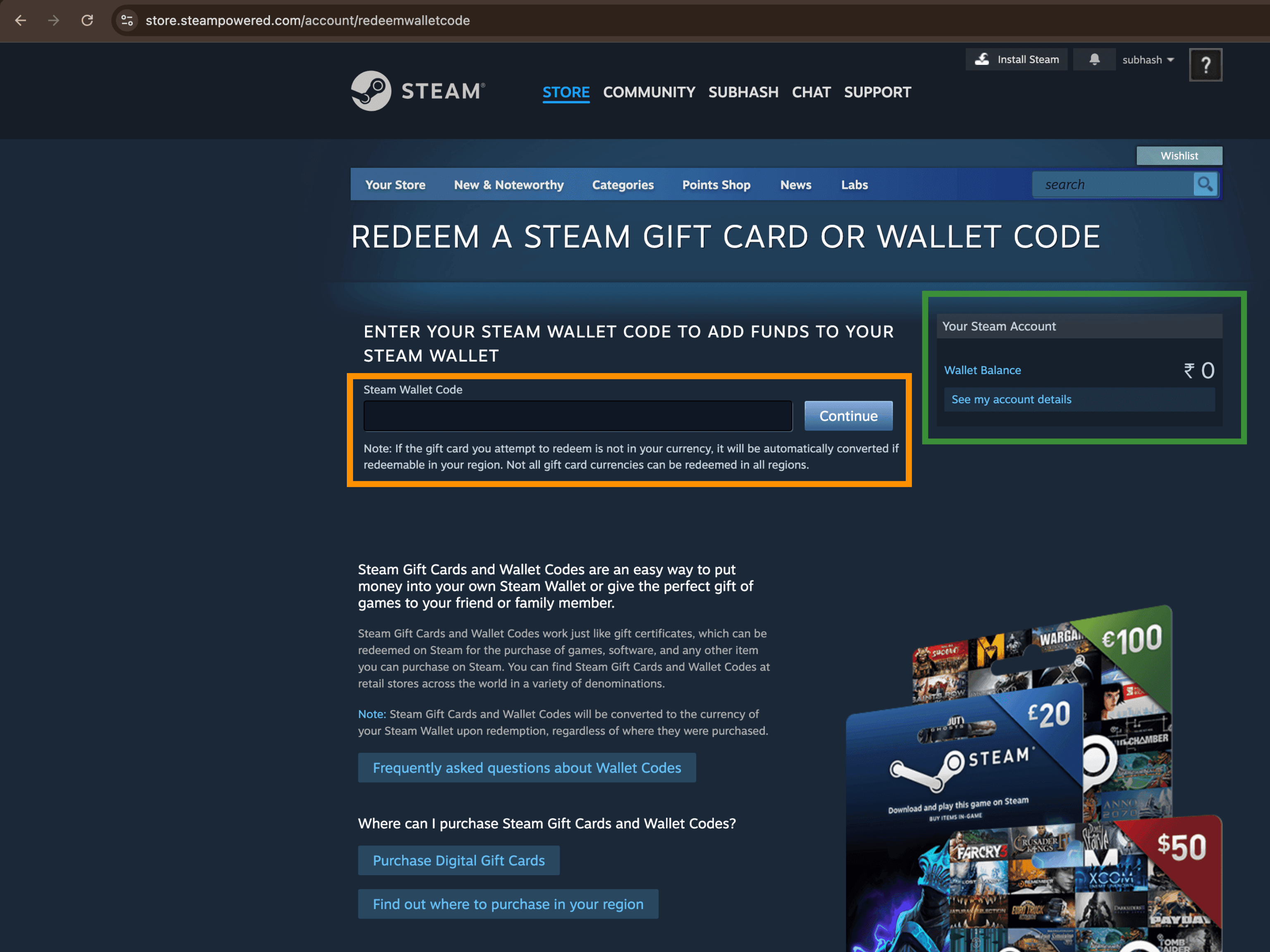Click the browser forward arrow
Viewport: 1270px width, 952px height.
(53, 21)
